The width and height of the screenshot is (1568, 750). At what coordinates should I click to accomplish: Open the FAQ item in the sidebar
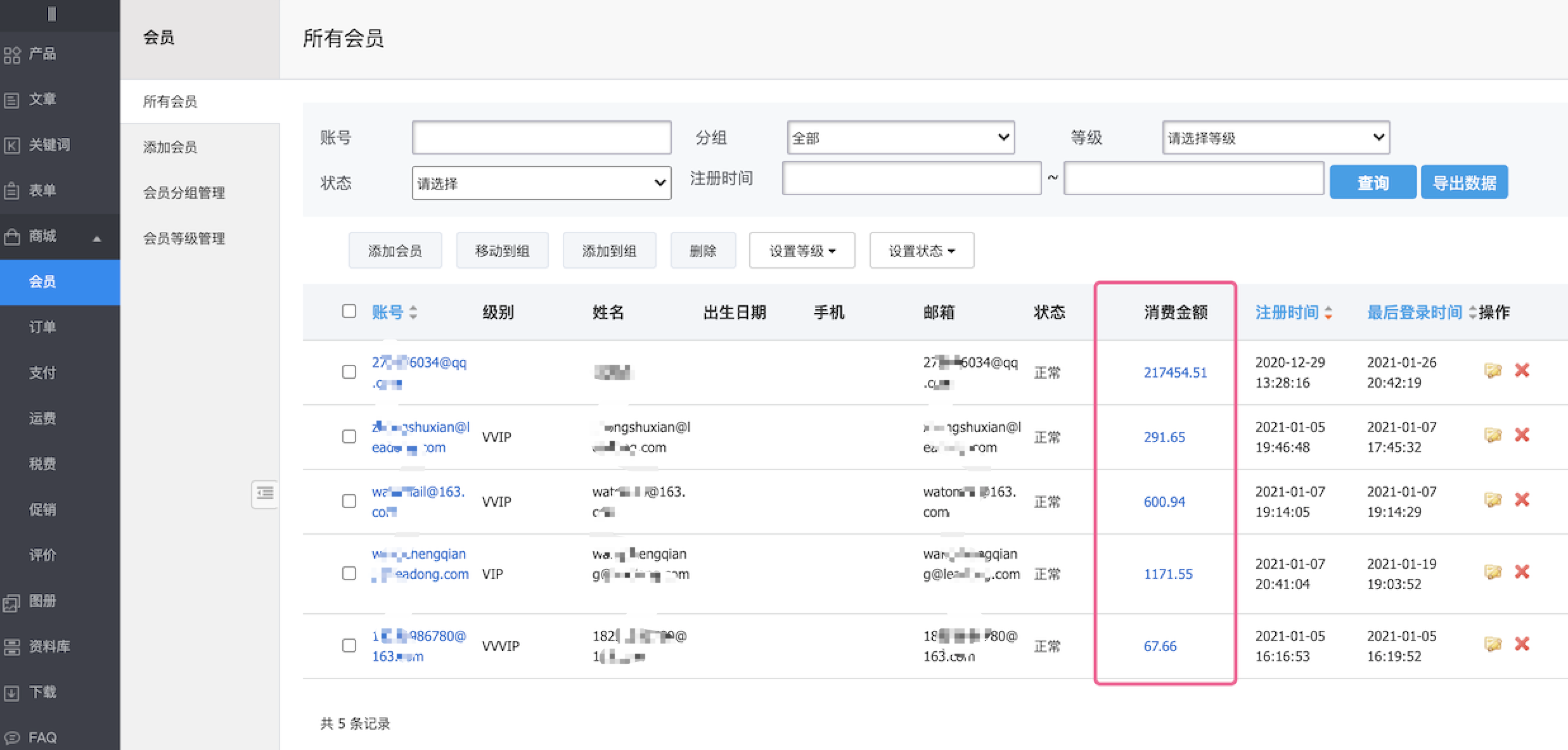(x=42, y=737)
